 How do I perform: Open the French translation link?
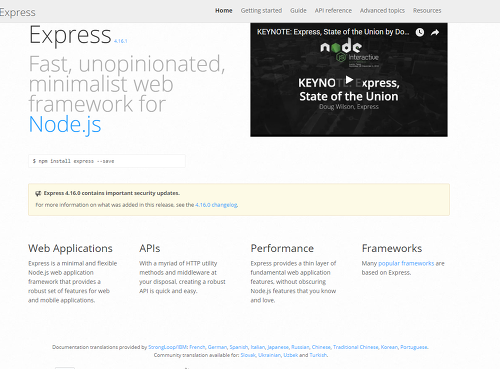point(197,347)
